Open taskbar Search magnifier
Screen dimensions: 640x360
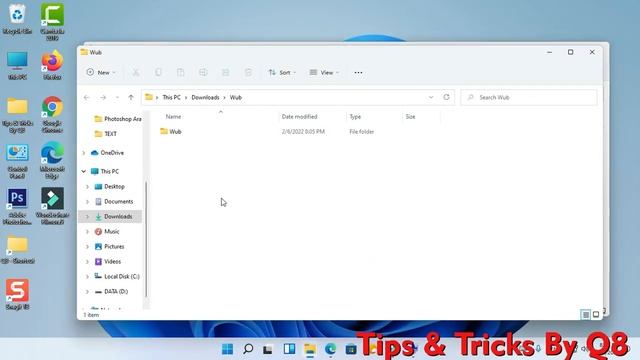click(x=248, y=349)
